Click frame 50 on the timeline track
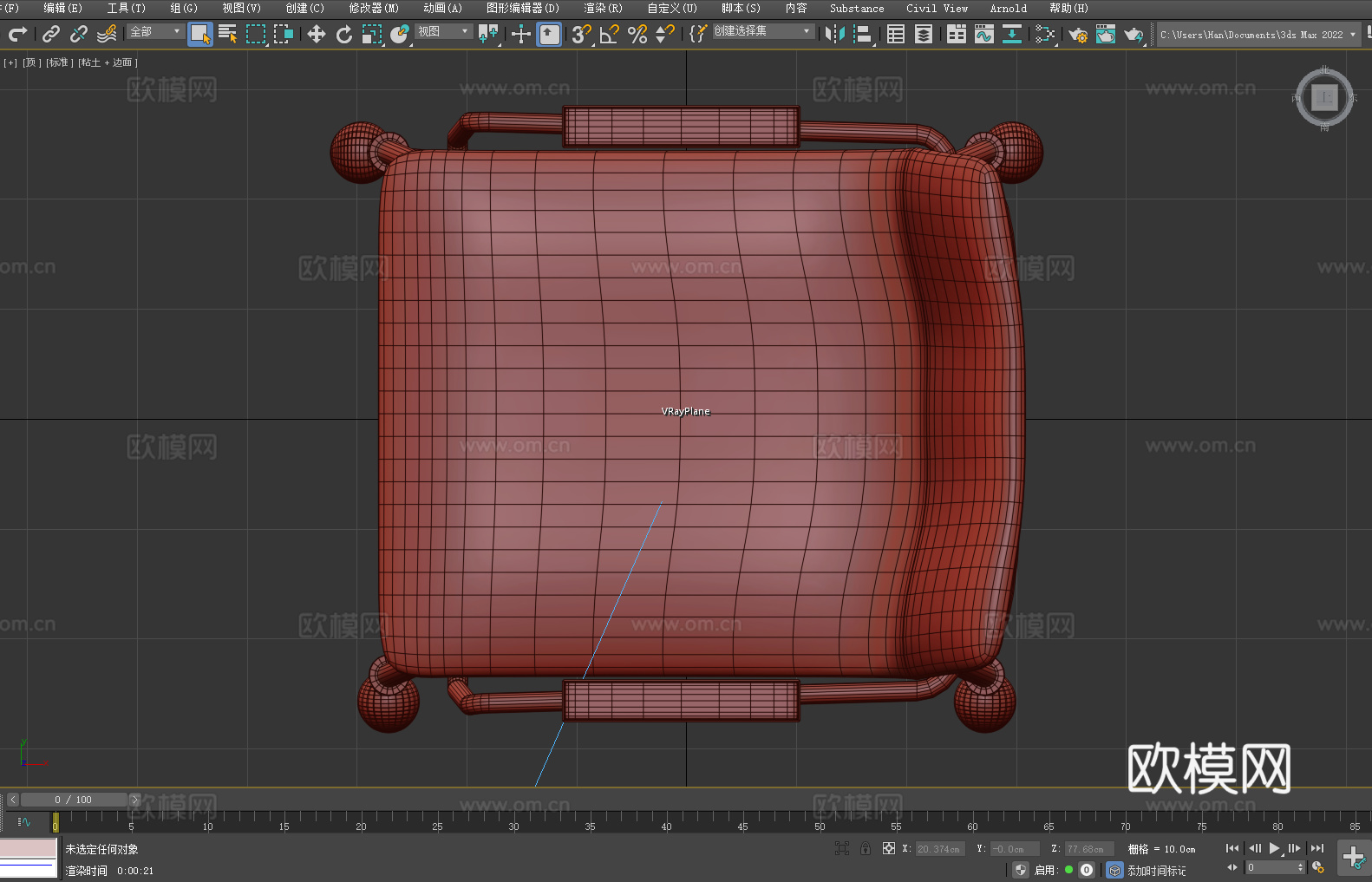Viewport: 1372px width, 882px height. 820,821
